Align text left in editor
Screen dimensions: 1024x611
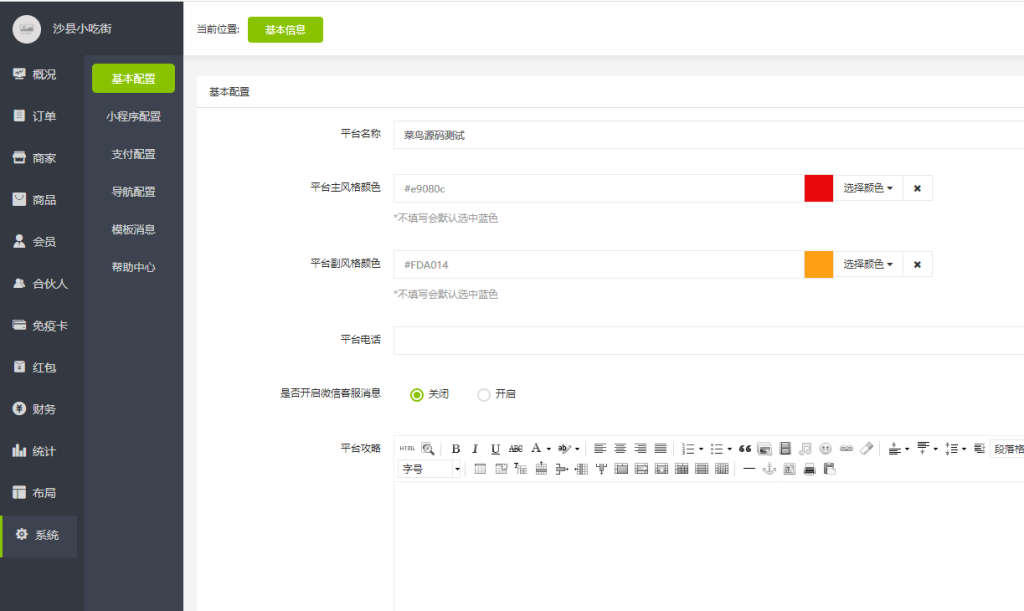pos(600,448)
